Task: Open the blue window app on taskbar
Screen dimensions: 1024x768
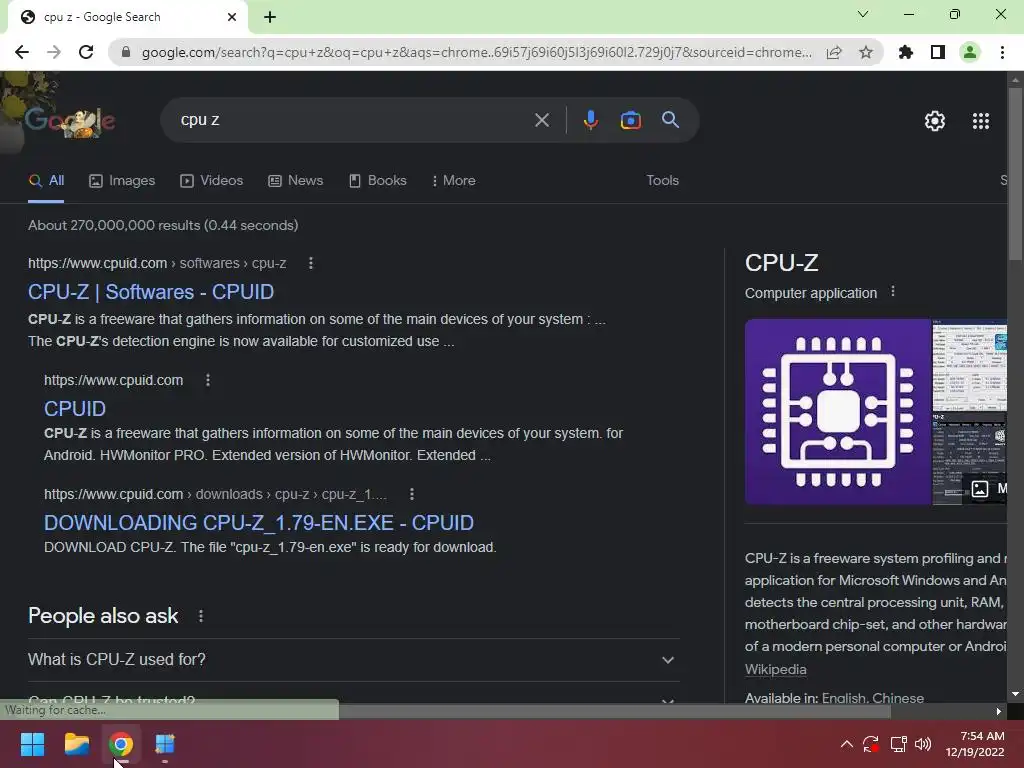Action: click(165, 744)
